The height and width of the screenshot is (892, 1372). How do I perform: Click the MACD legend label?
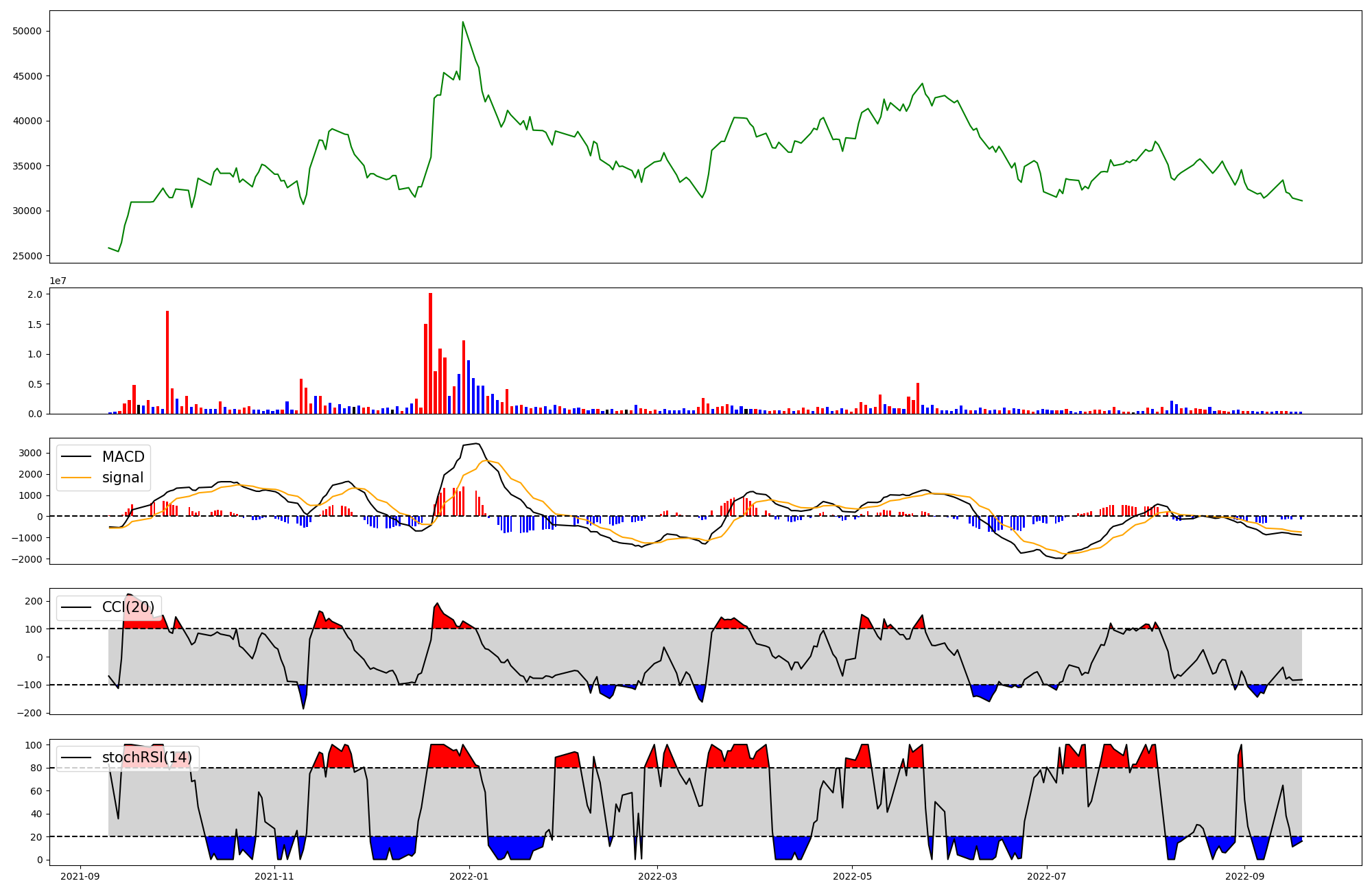coord(123,457)
